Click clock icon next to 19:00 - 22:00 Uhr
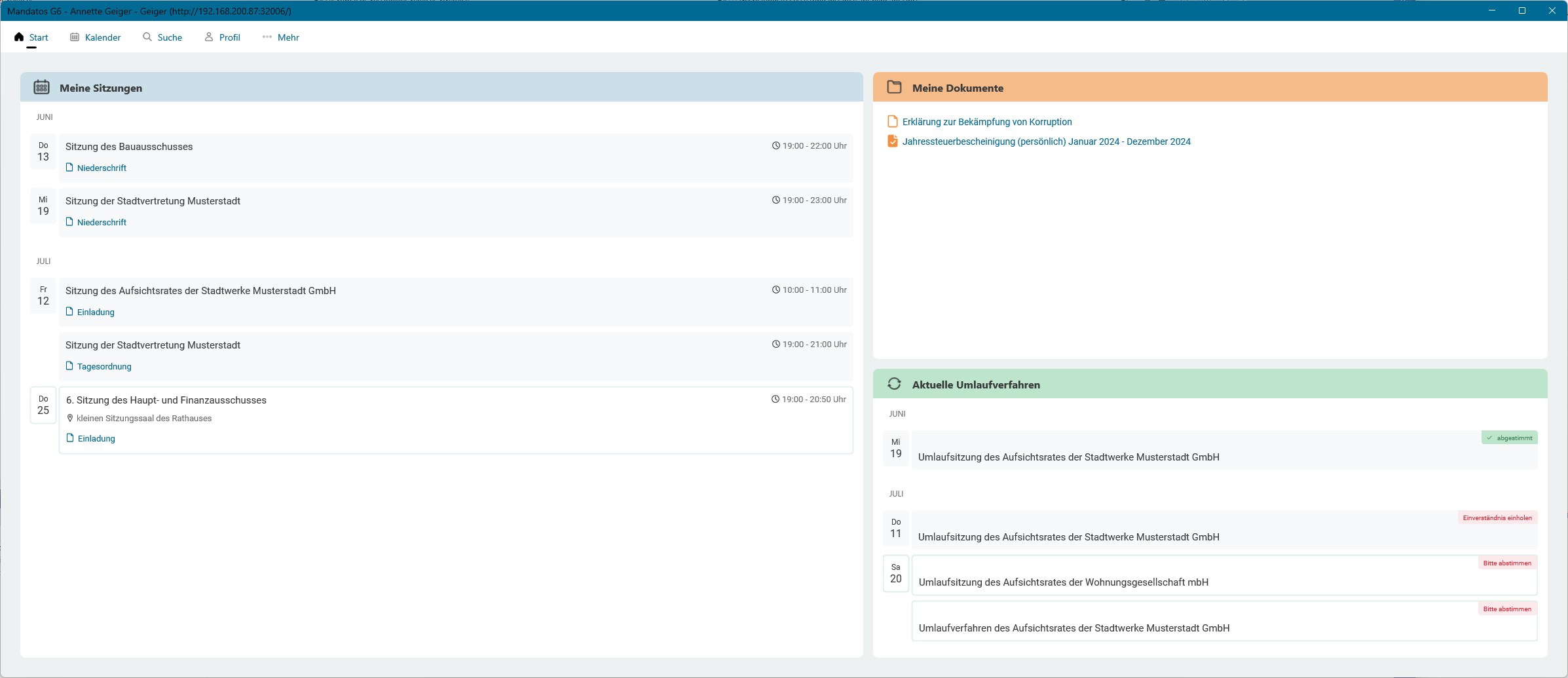The image size is (1568, 678). (775, 145)
